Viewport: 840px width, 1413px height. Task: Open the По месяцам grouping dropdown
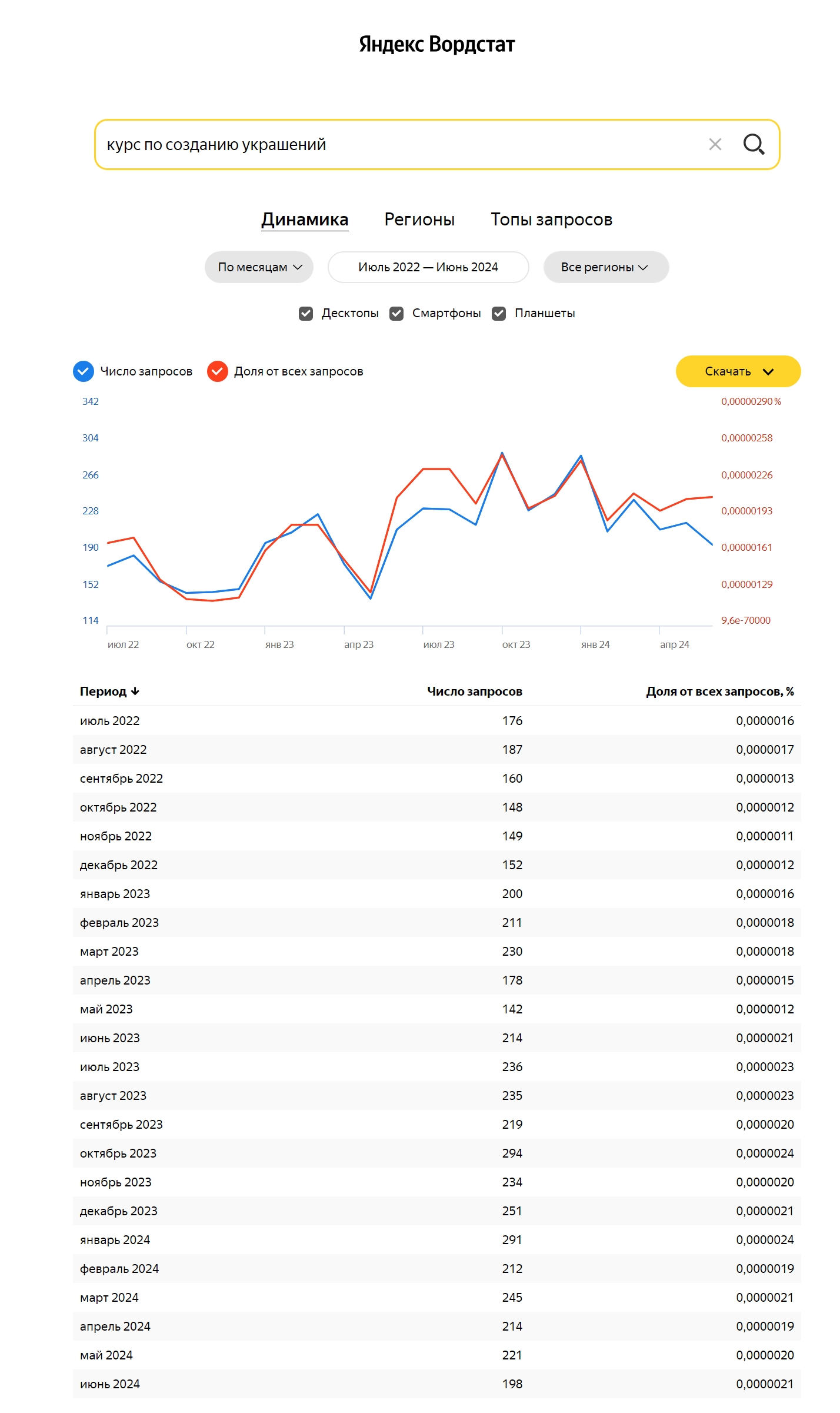tap(259, 267)
